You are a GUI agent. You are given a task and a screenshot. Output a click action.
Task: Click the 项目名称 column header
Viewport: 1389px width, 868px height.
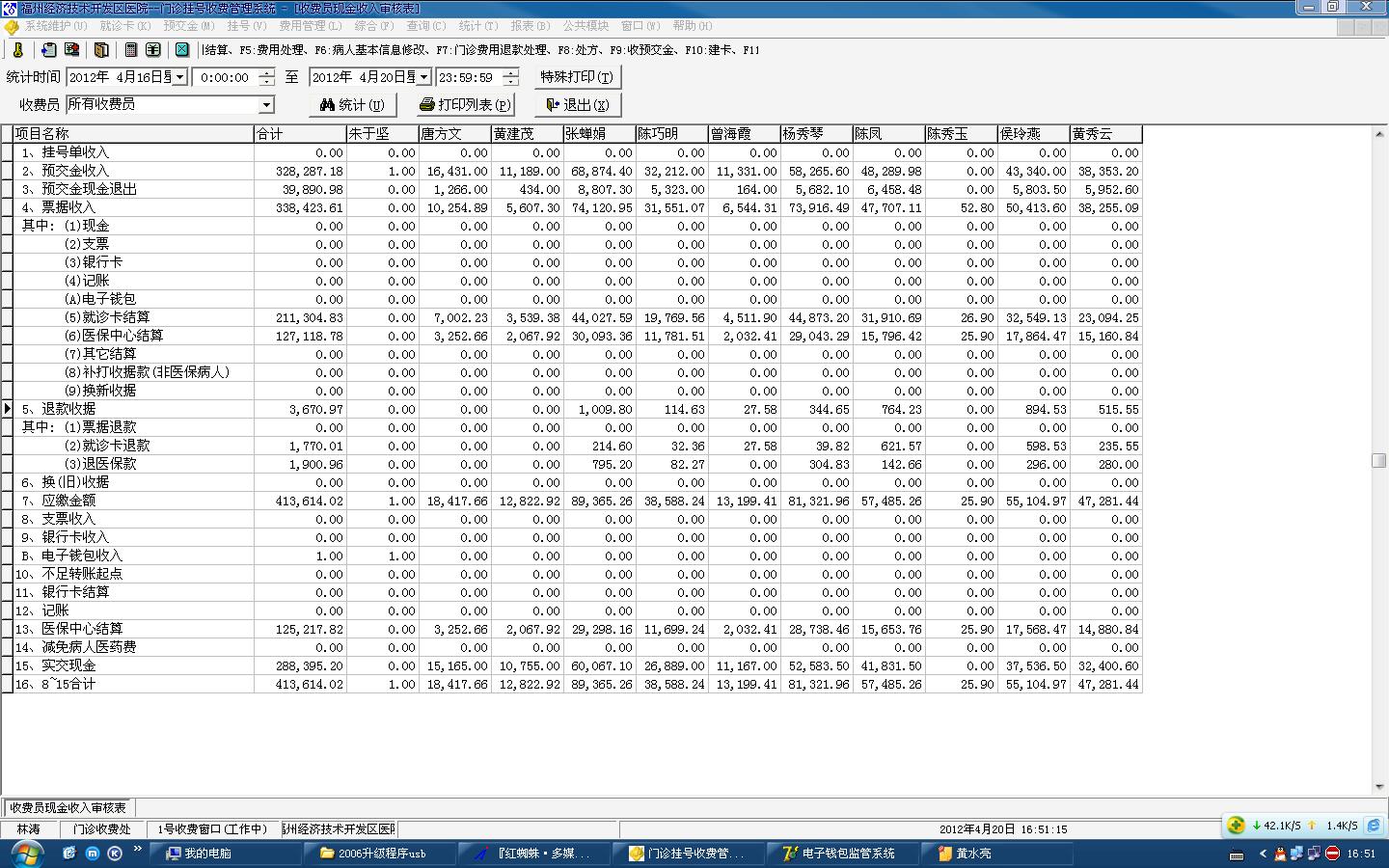(133, 134)
